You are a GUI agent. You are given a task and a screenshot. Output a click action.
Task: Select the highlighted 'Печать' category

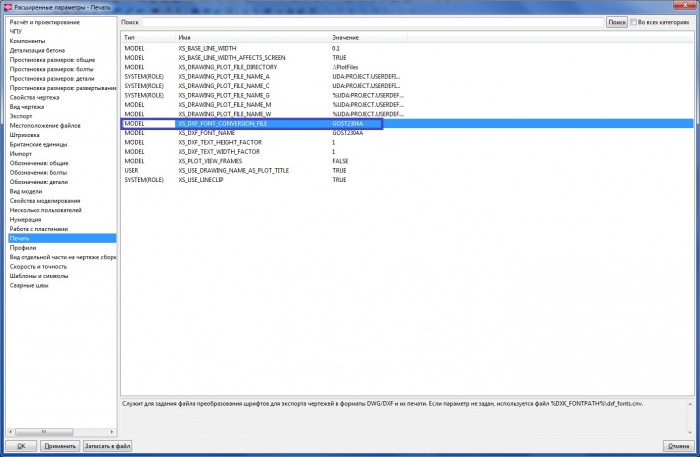click(62, 238)
